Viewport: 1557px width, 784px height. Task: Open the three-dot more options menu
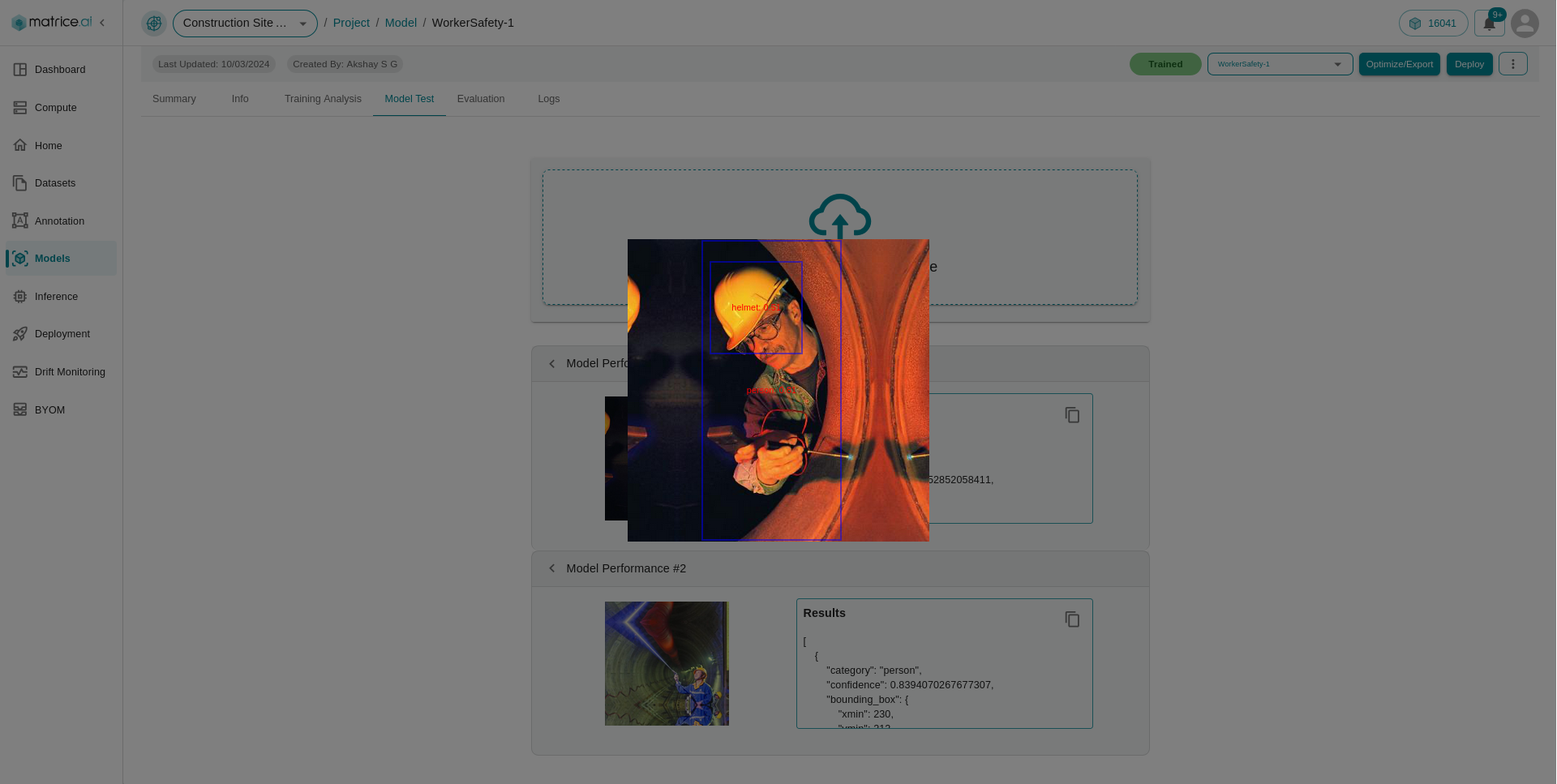[x=1513, y=64]
